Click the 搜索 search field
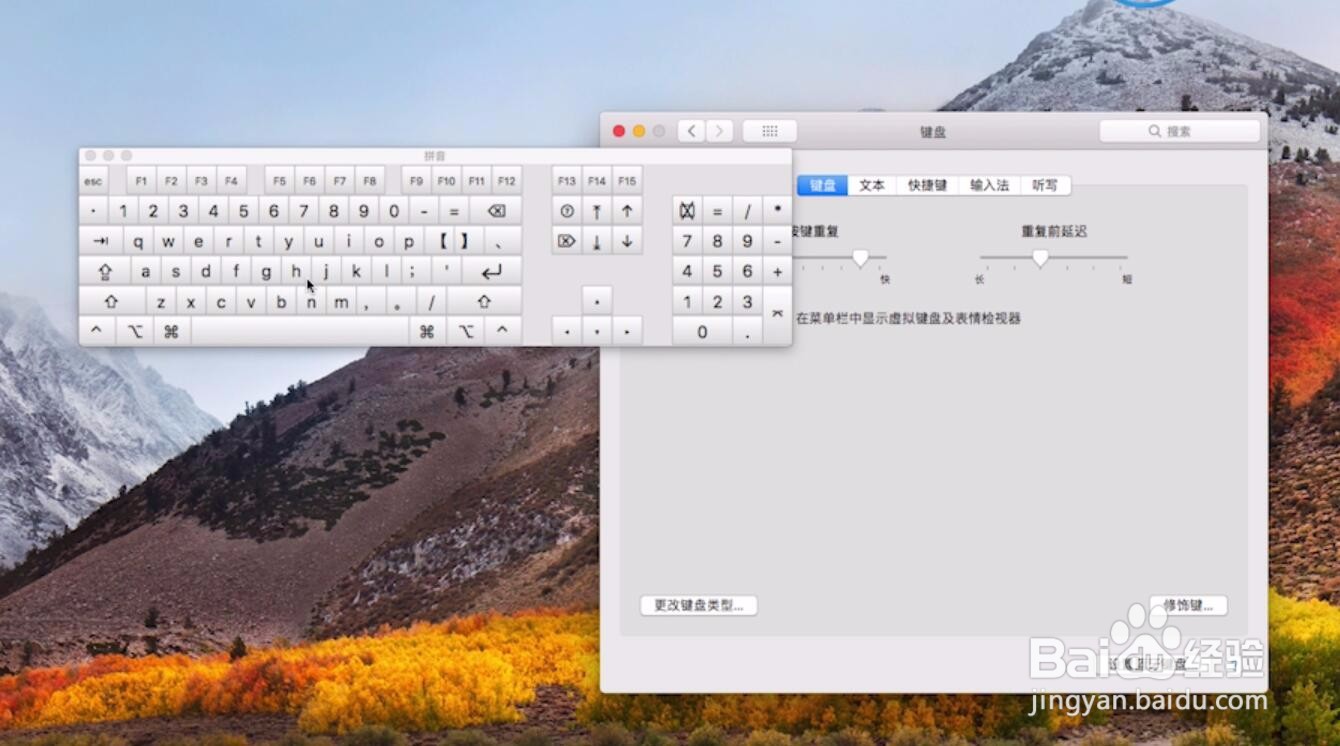 click(1180, 131)
